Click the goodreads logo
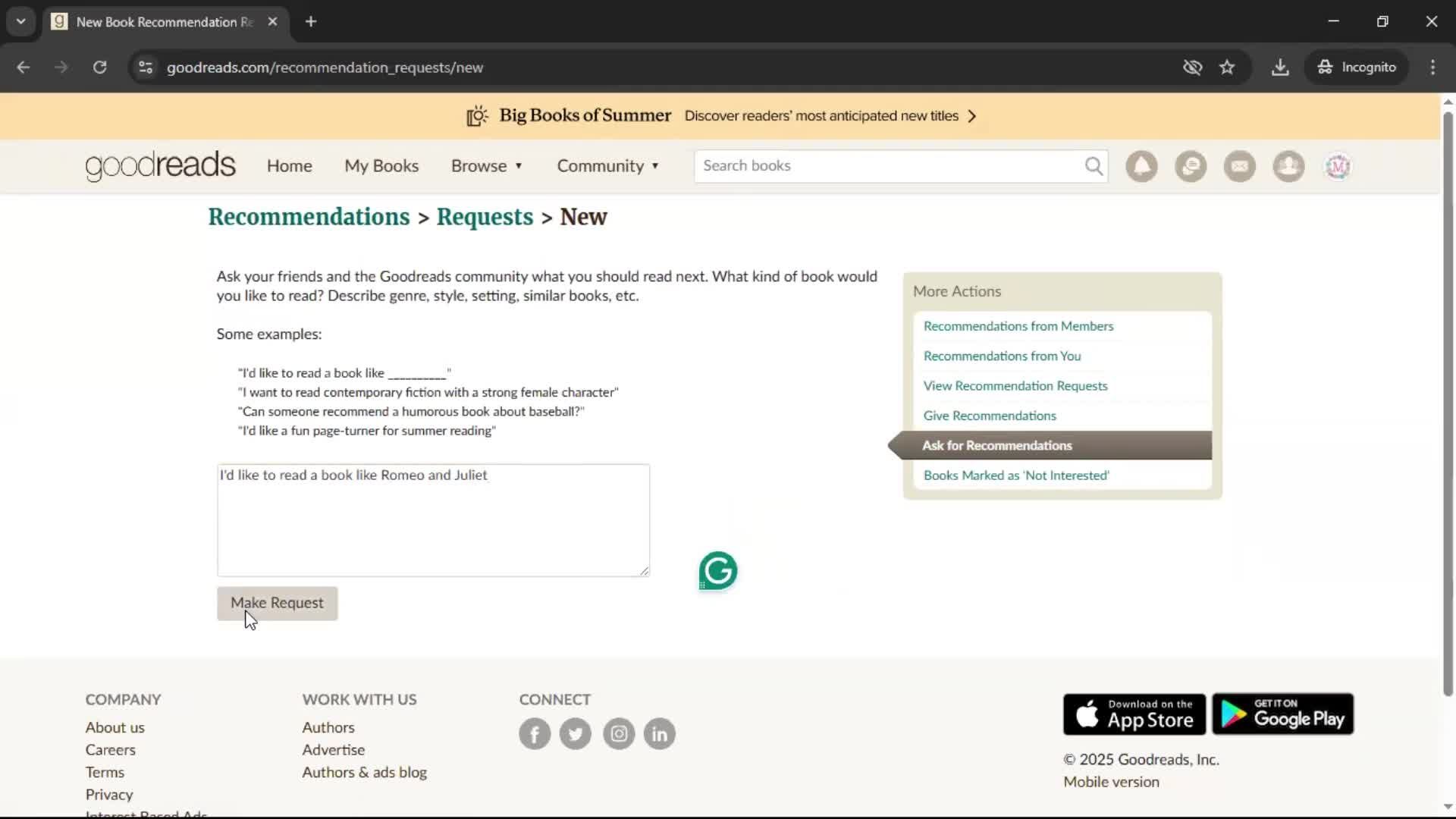Viewport: 1456px width, 819px height. pyautogui.click(x=160, y=166)
